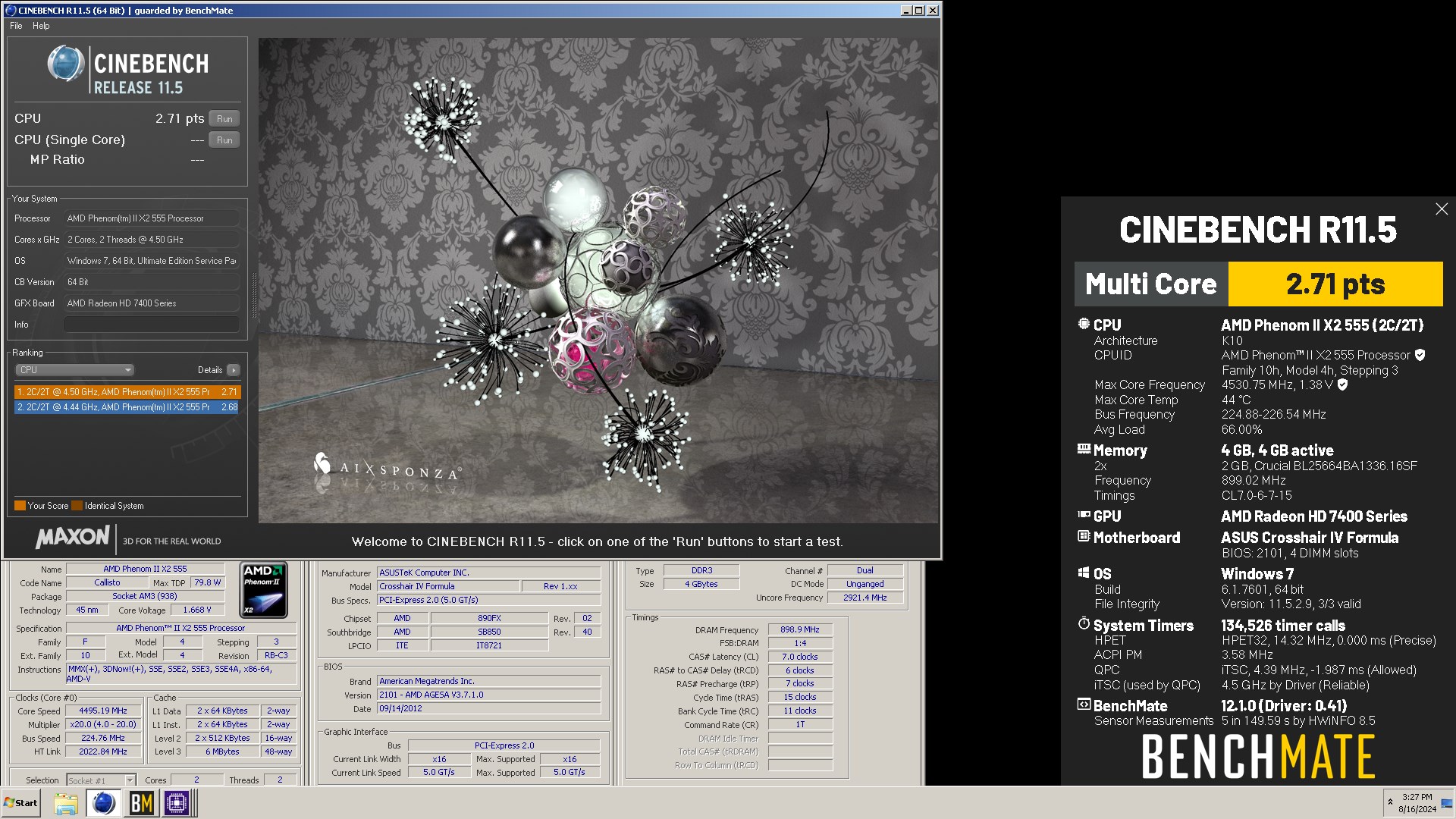Run the CPU multi-core benchmark
Image resolution: width=1456 pixels, height=819 pixels.
pyautogui.click(x=224, y=119)
